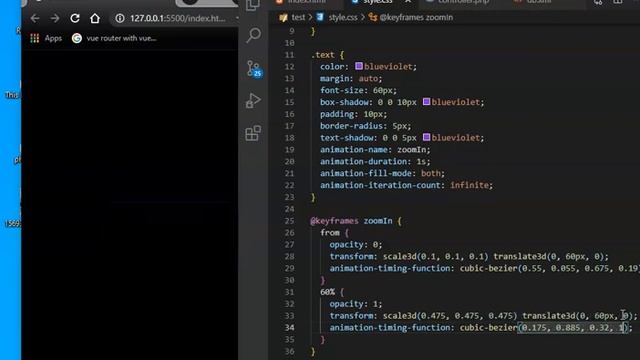The height and width of the screenshot is (360, 640).
Task: Click the 'margin: auto;' declaration
Action: click(x=351, y=78)
